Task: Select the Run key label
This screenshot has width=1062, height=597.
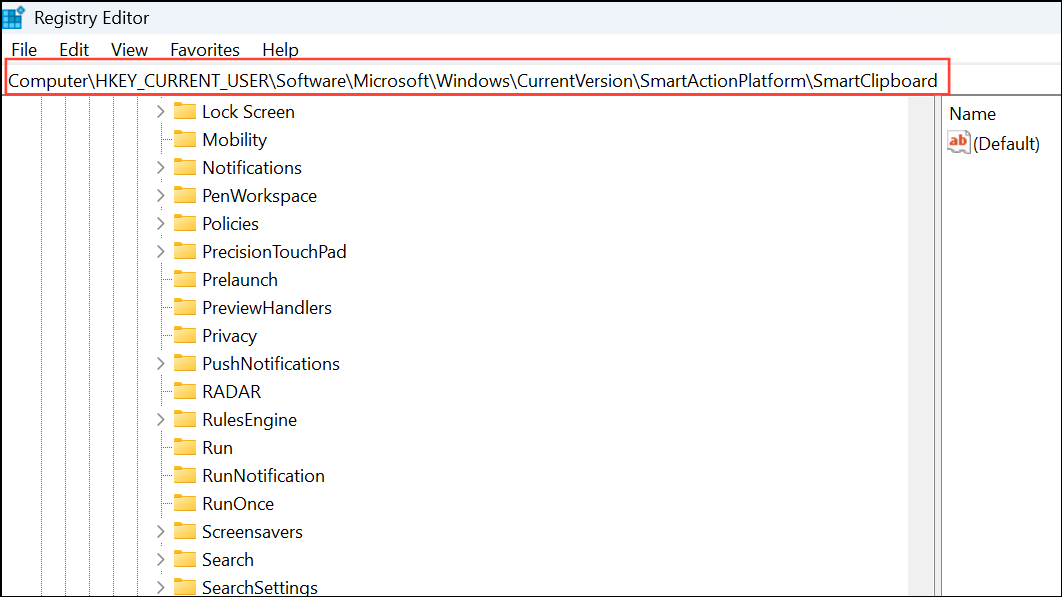Action: coord(217,448)
